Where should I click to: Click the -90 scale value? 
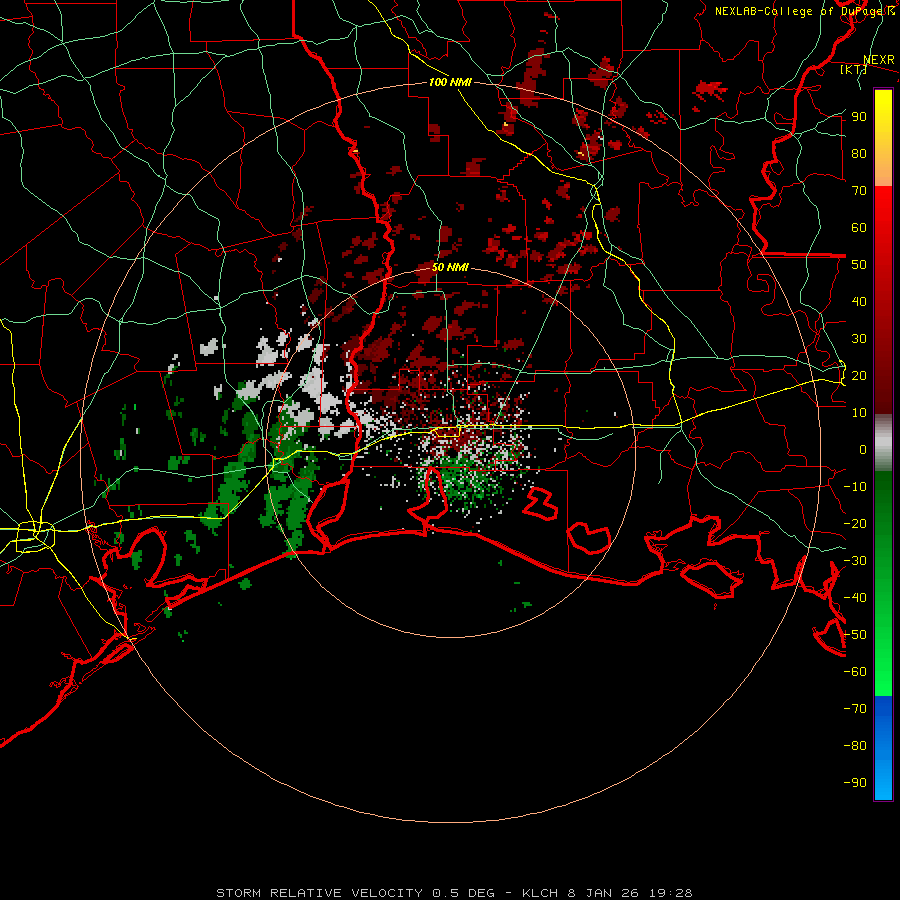point(855,783)
